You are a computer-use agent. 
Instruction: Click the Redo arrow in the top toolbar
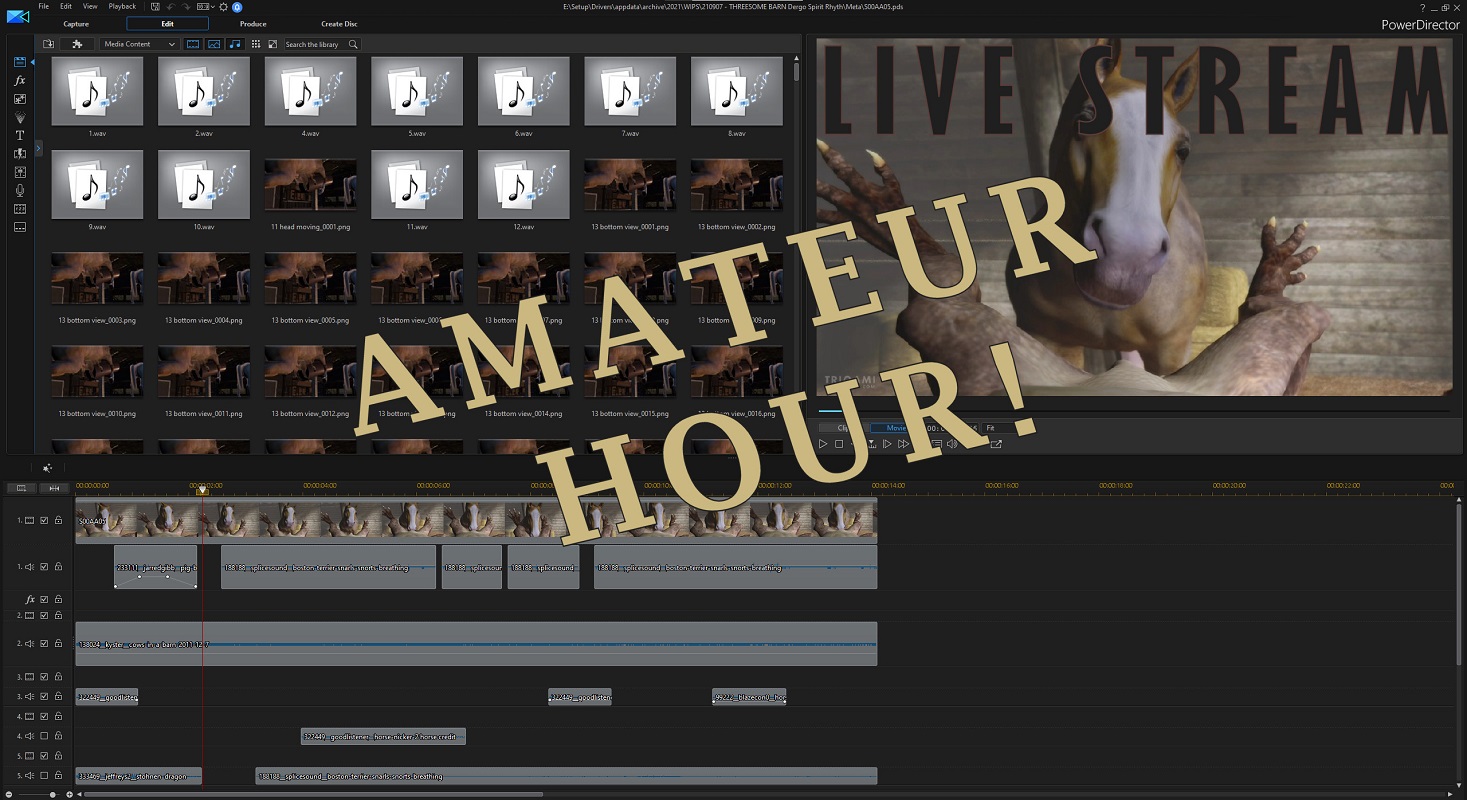(186, 7)
